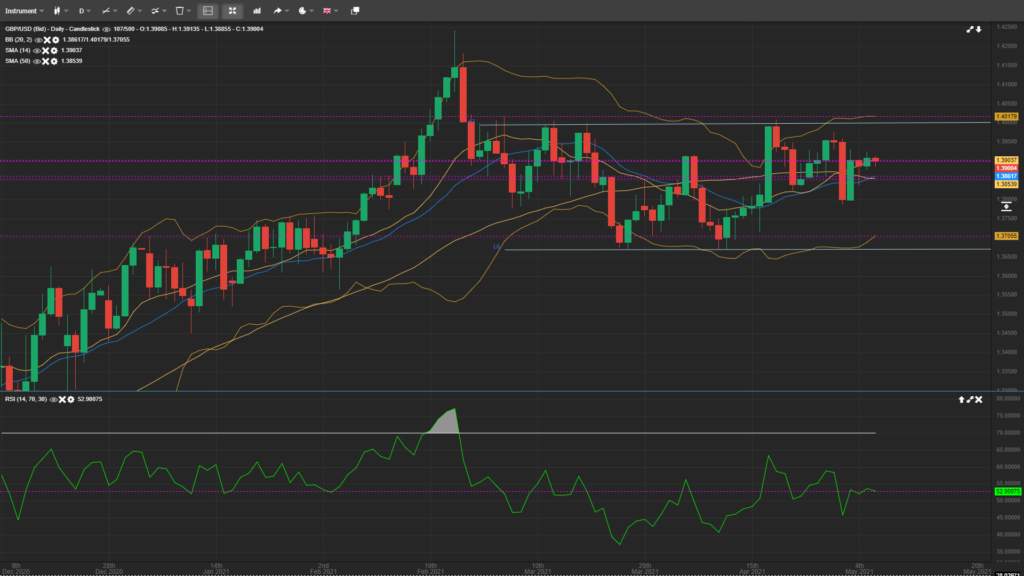This screenshot has height=576, width=1024.
Task: Remove the SMA (50) indicator
Action: [46, 61]
